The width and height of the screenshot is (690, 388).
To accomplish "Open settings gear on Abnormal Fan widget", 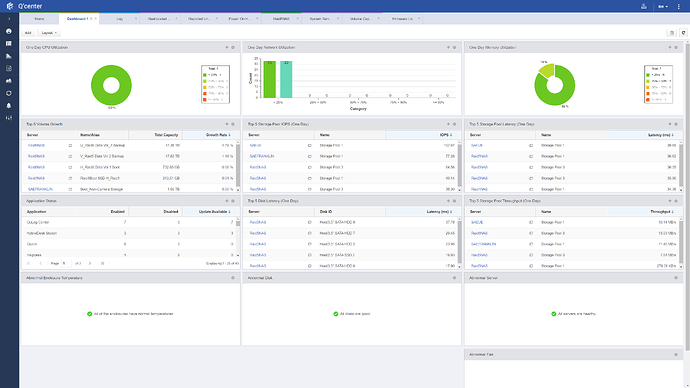I will point(676,355).
